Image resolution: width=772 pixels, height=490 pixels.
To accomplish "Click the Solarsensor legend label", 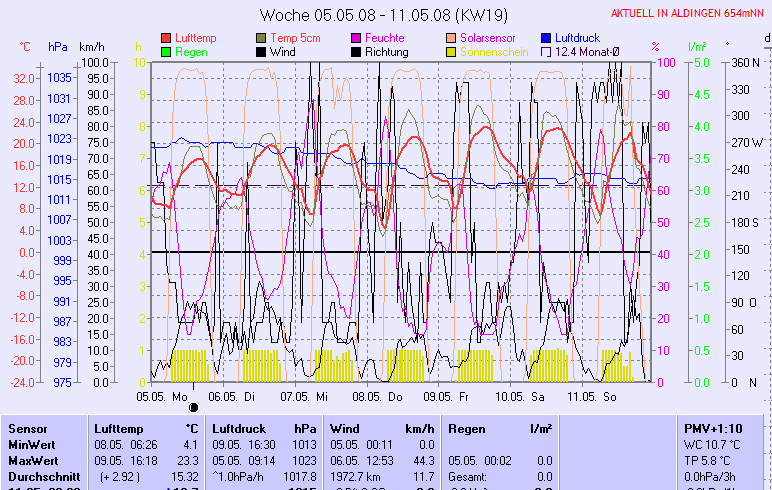I will click(x=487, y=38).
